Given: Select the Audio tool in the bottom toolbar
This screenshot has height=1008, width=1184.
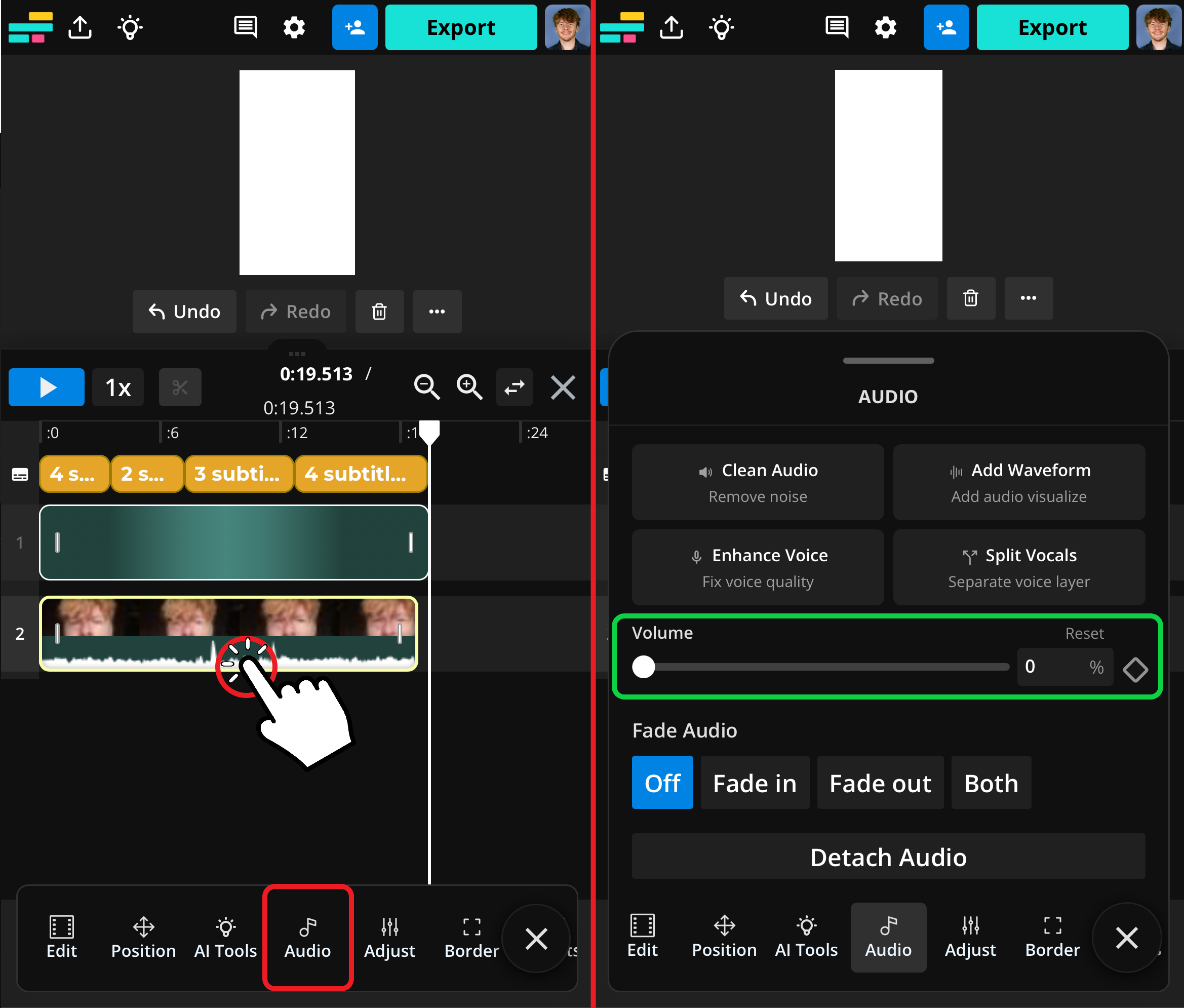Looking at the screenshot, I should click(x=307, y=937).
